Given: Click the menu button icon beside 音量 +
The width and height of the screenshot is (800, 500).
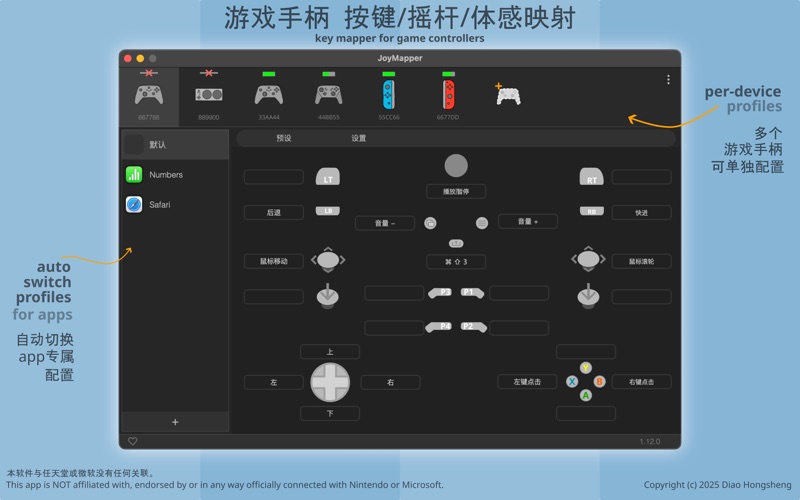Looking at the screenshot, I should [482, 223].
